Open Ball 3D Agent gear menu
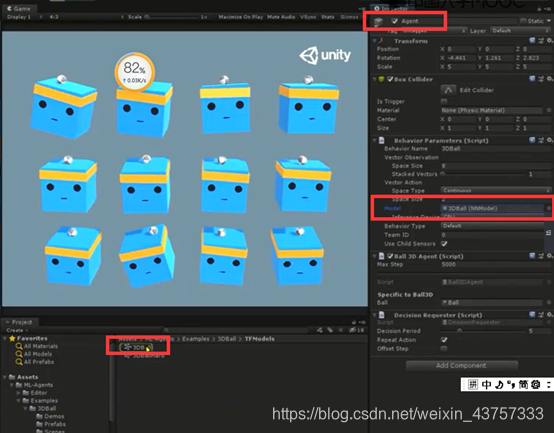Image resolution: width=554 pixels, height=433 pixels. [549, 256]
